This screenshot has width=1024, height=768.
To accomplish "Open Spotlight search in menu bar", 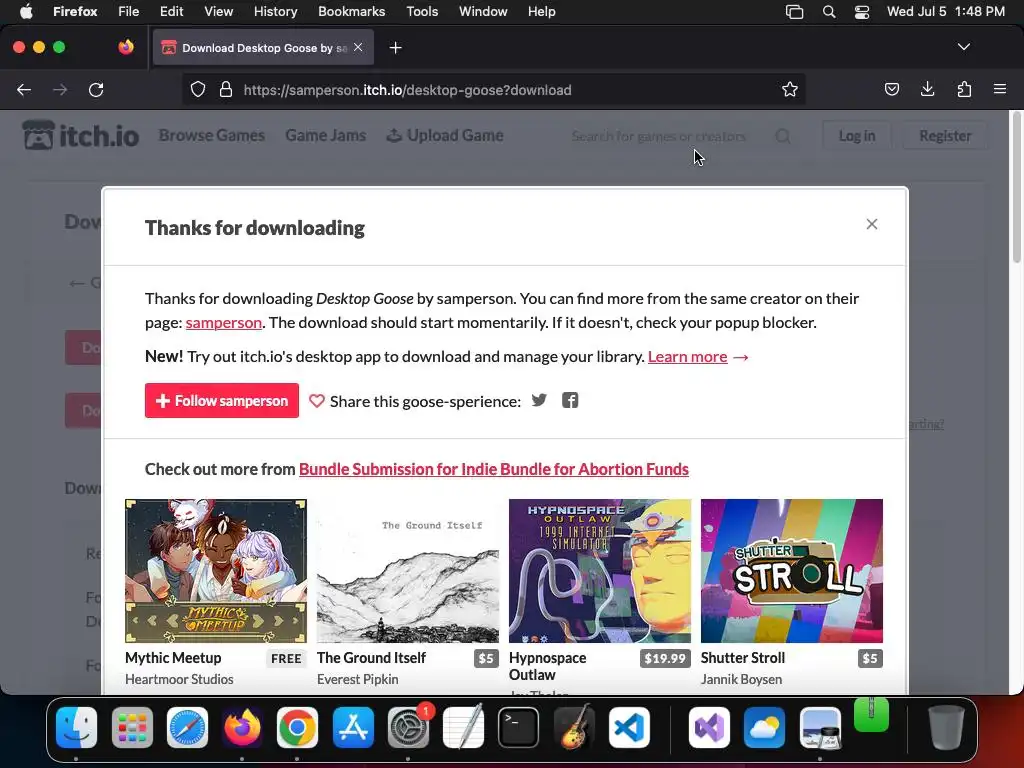I will coord(829,12).
